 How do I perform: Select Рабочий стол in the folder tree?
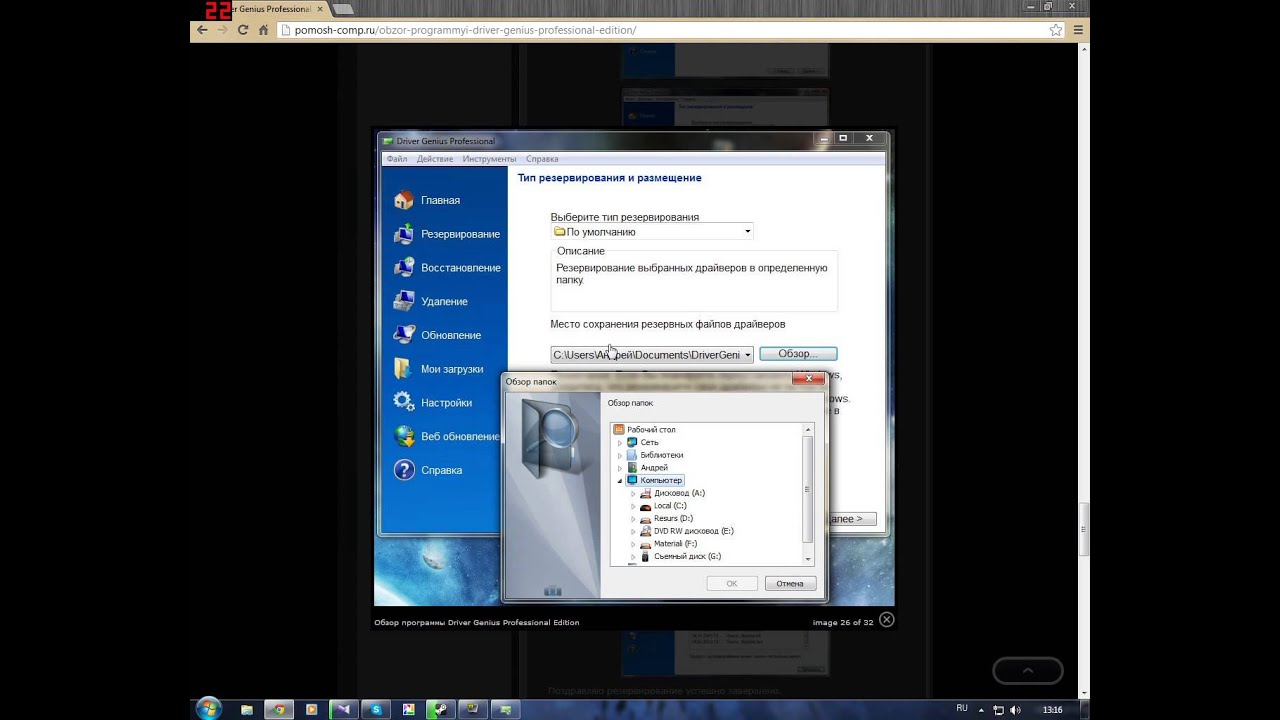click(651, 430)
